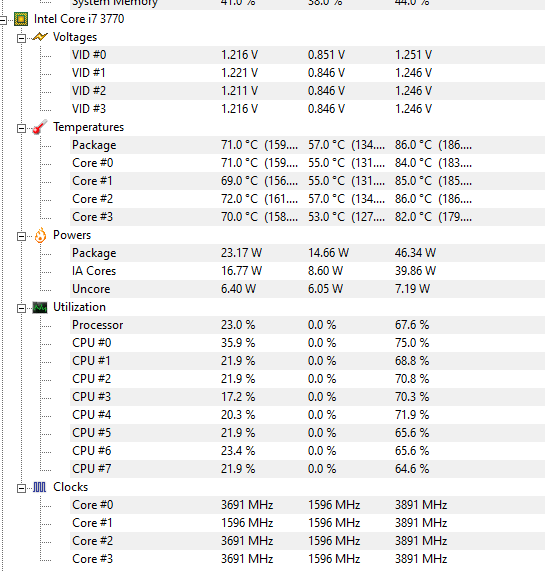This screenshot has height=571, width=545.
Task: Collapse the Voltages section
Action: click(21, 38)
